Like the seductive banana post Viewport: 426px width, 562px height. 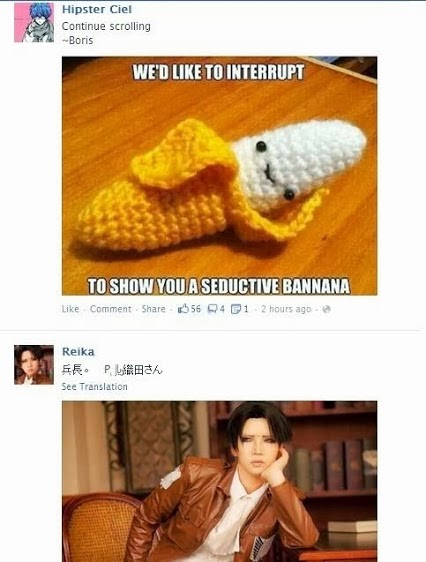coord(70,309)
